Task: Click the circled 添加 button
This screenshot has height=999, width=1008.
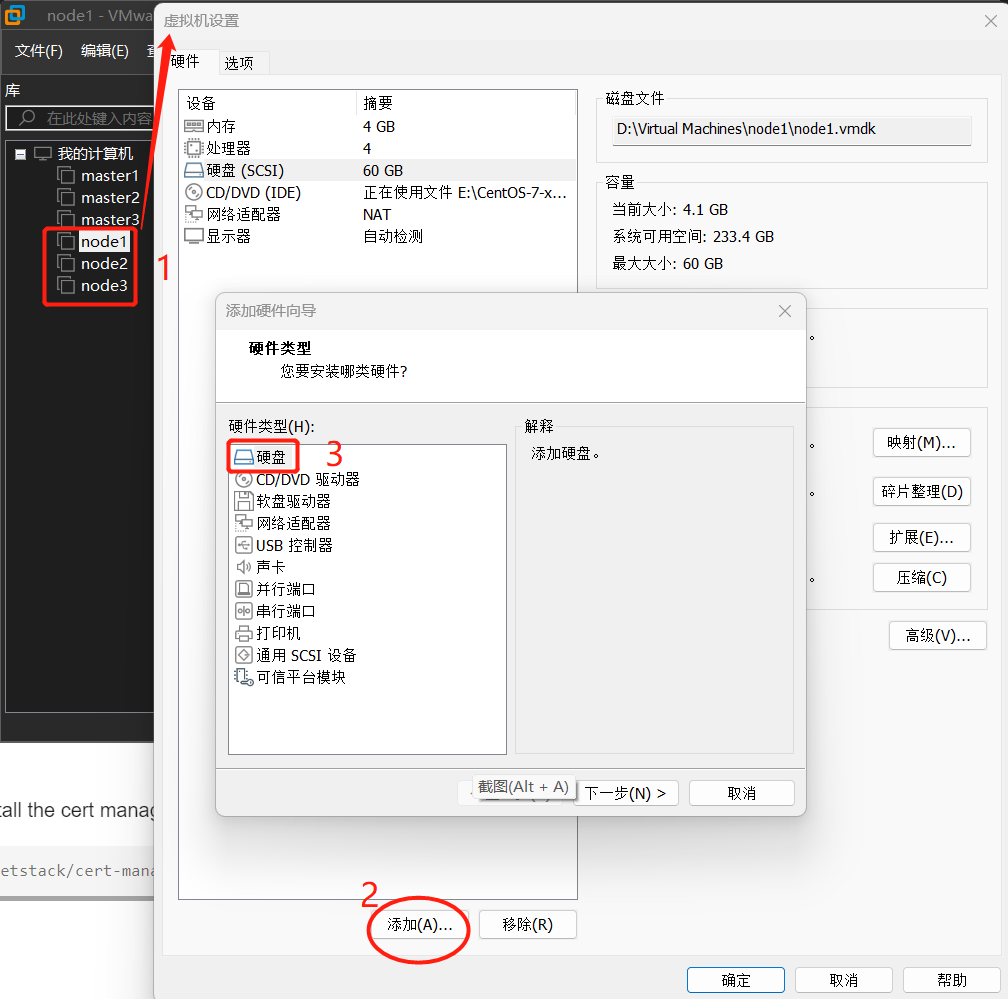Action: [x=418, y=924]
